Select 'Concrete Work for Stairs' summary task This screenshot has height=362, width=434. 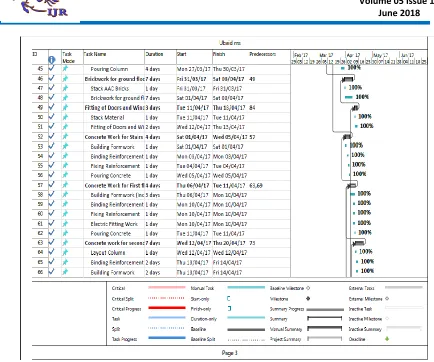tap(114, 137)
